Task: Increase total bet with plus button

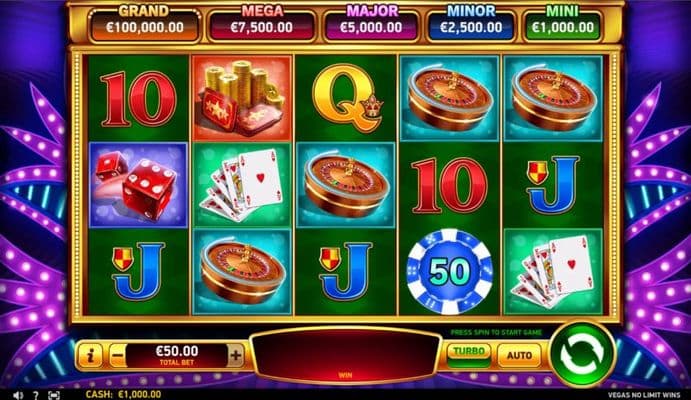Action: click(236, 355)
